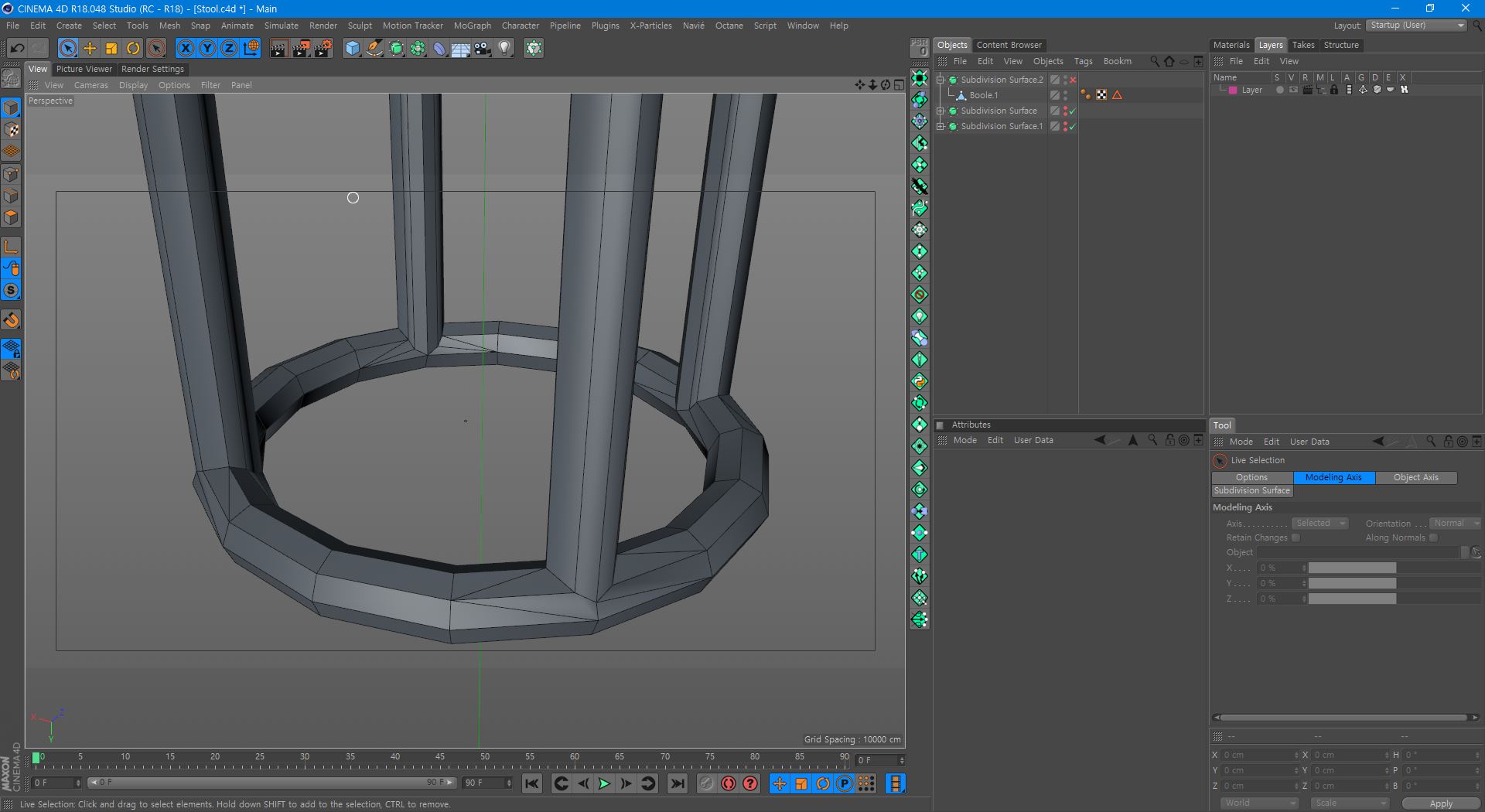Open the Materials tab
The image size is (1485, 812).
(x=1231, y=45)
